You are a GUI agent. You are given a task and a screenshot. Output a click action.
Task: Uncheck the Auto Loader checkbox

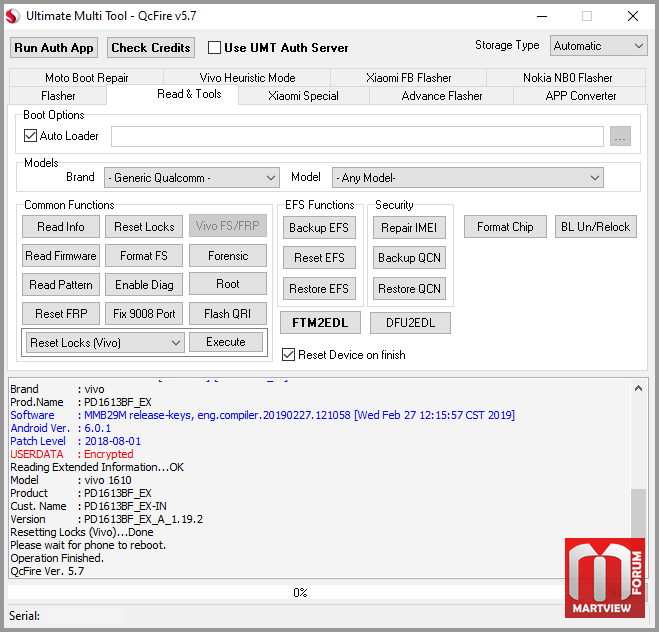click(x=30, y=136)
